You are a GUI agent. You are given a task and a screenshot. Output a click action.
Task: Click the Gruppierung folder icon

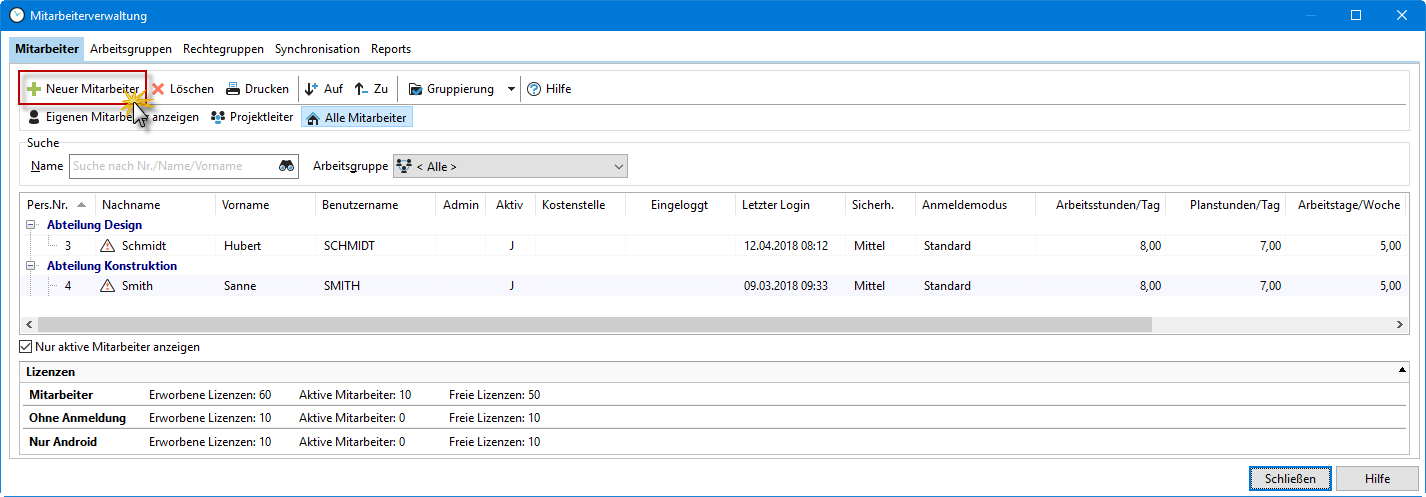point(415,89)
